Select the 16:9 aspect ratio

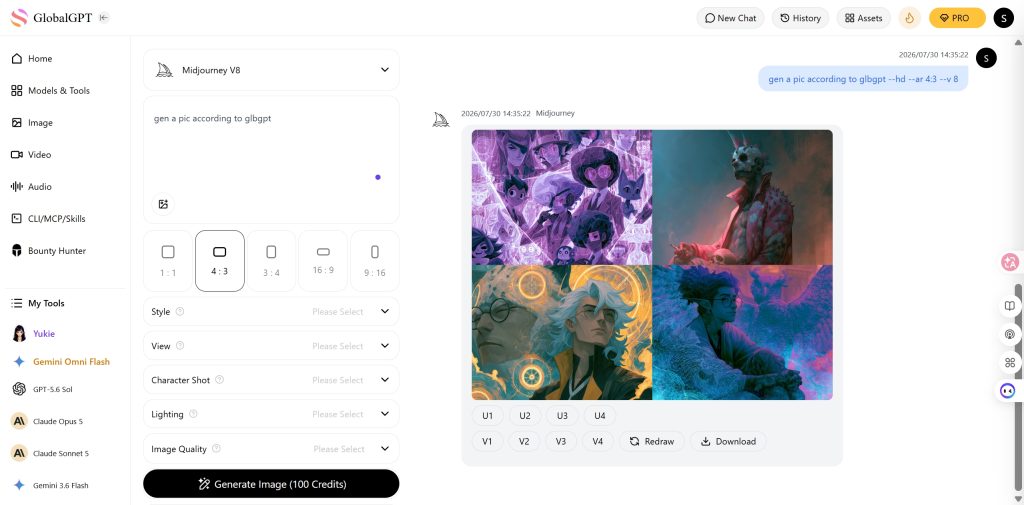(x=323, y=261)
